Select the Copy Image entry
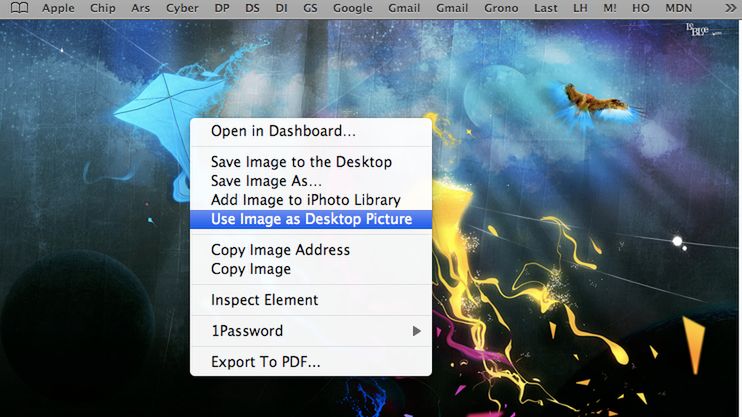 pos(311,269)
